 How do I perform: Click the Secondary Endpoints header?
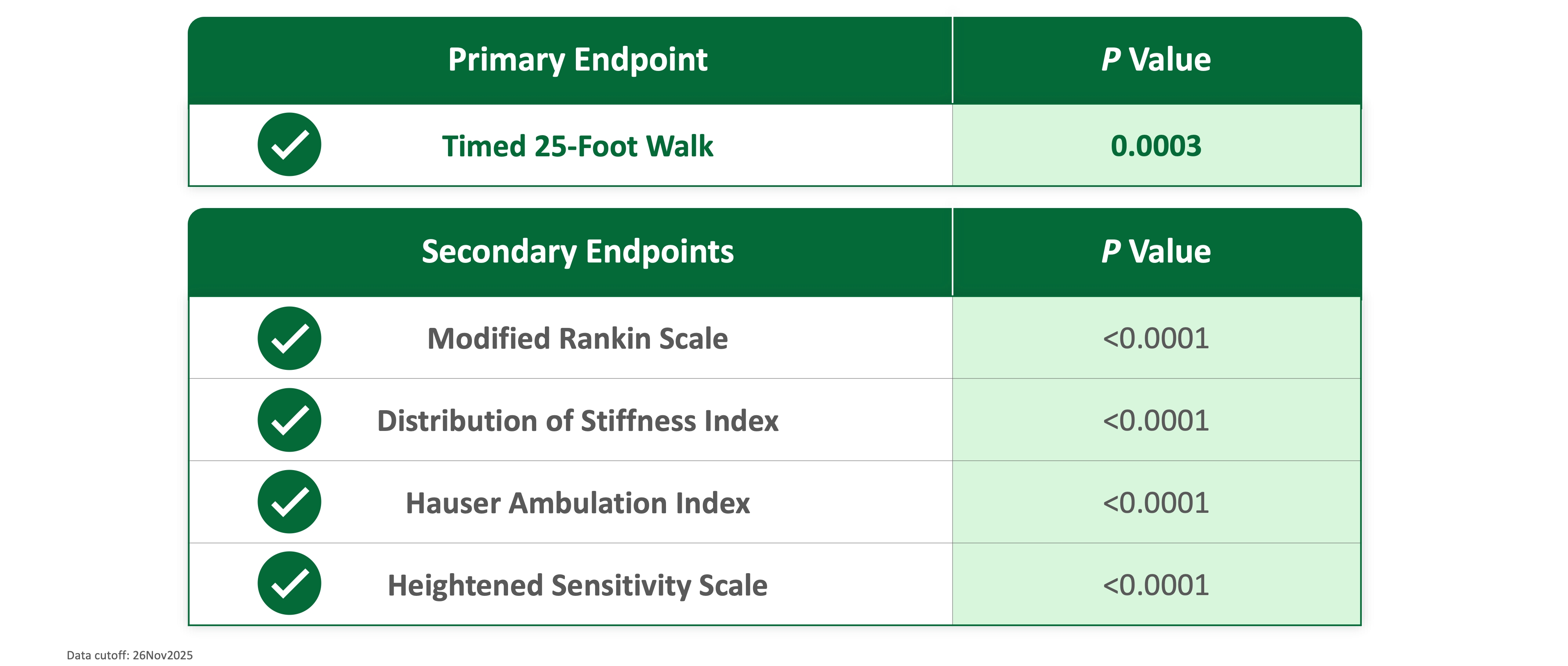pos(577,252)
